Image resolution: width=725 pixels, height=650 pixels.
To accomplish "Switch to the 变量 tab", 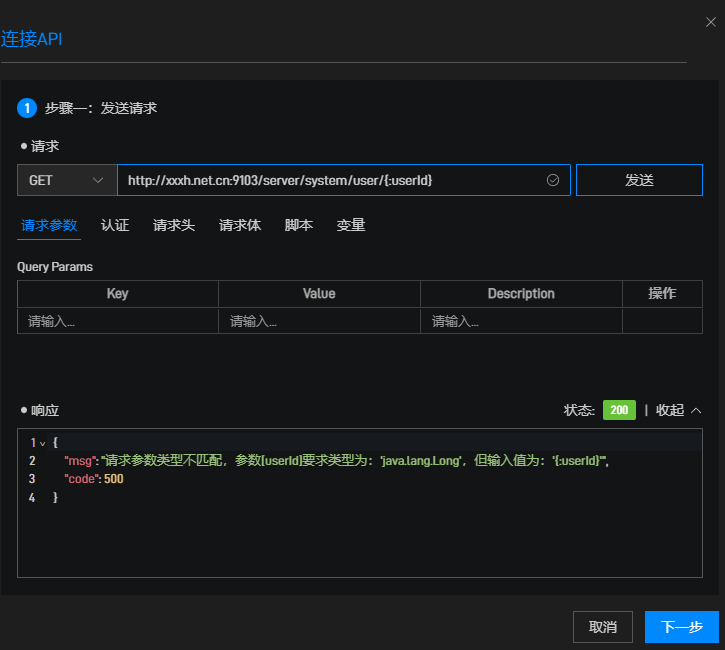I will pos(351,225).
